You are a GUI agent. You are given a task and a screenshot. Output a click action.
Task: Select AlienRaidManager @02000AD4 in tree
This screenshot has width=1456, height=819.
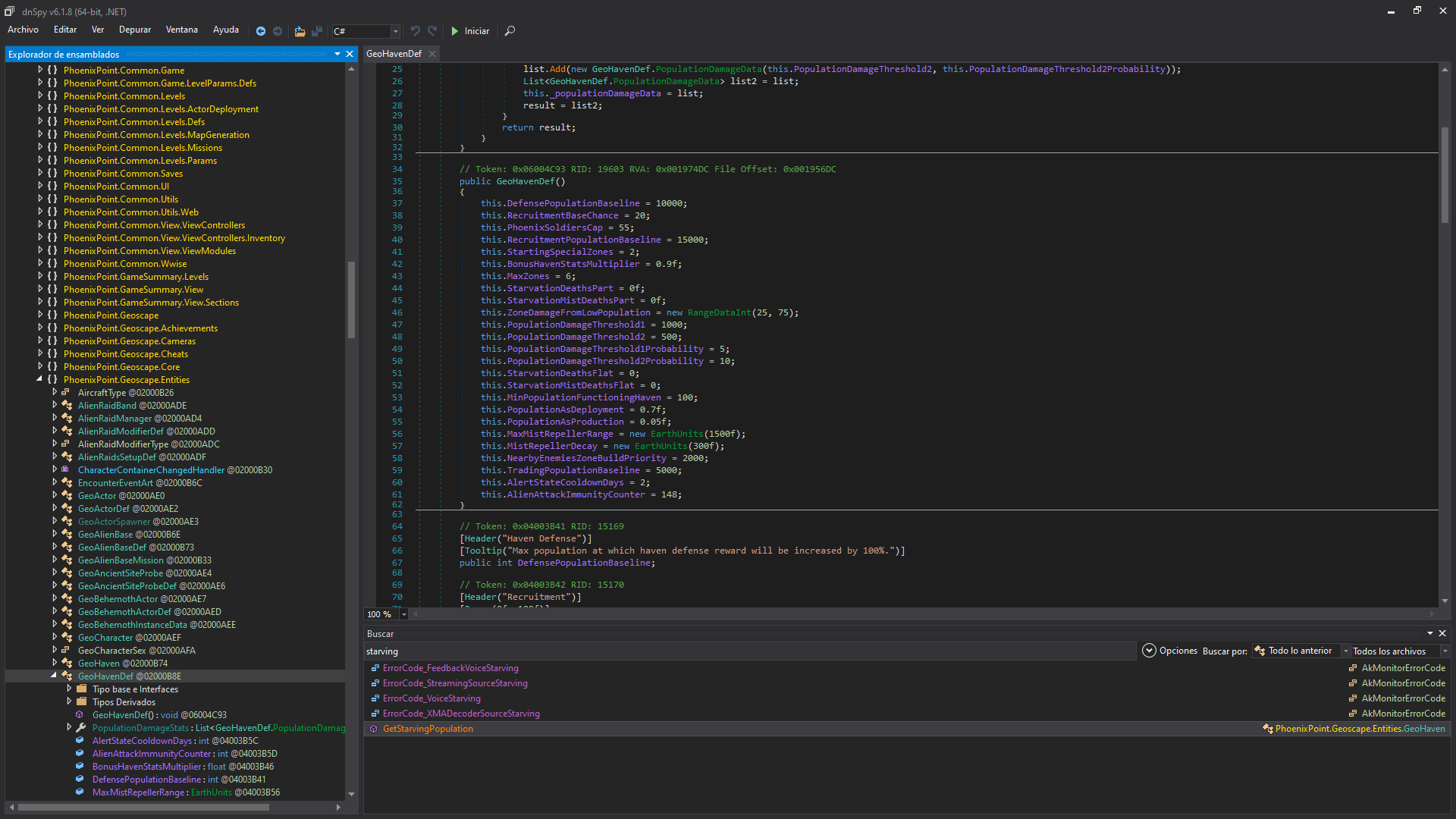tap(140, 419)
